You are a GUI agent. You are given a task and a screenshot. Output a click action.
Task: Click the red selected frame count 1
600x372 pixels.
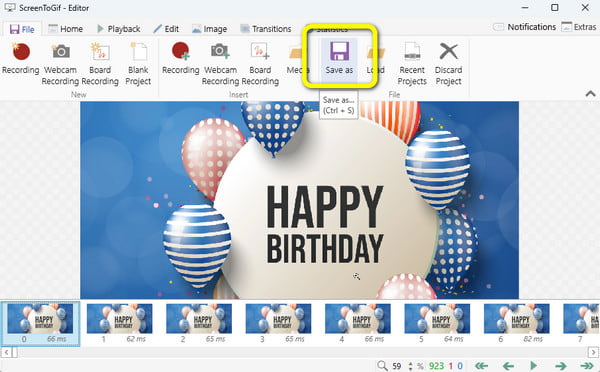(451, 366)
